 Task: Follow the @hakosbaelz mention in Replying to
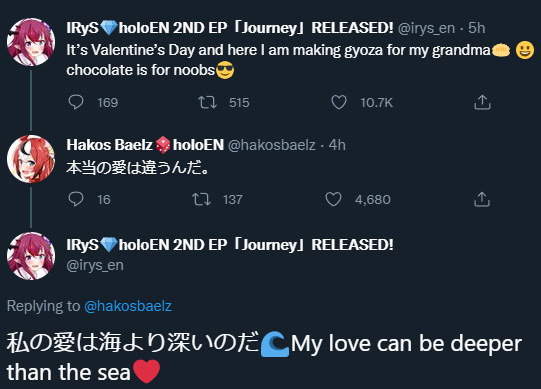(x=128, y=306)
